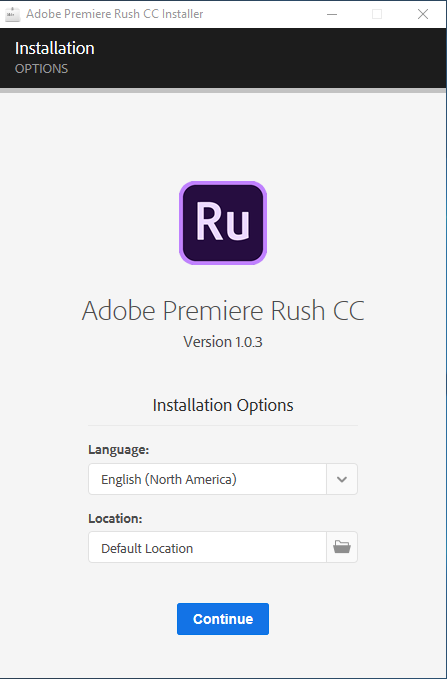
Task: Click the OPTIONS subheading
Action: [42, 69]
